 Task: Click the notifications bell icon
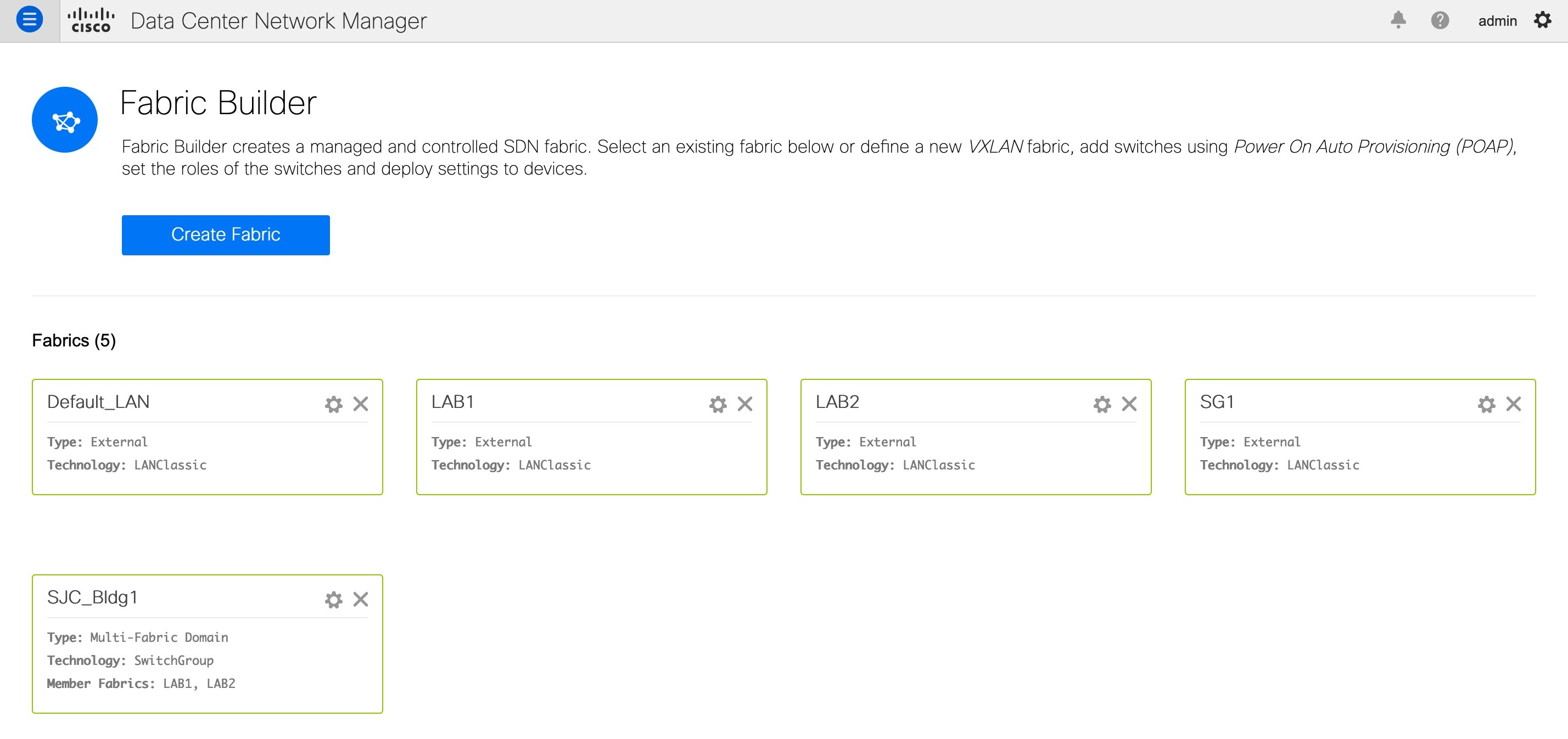click(x=1398, y=20)
